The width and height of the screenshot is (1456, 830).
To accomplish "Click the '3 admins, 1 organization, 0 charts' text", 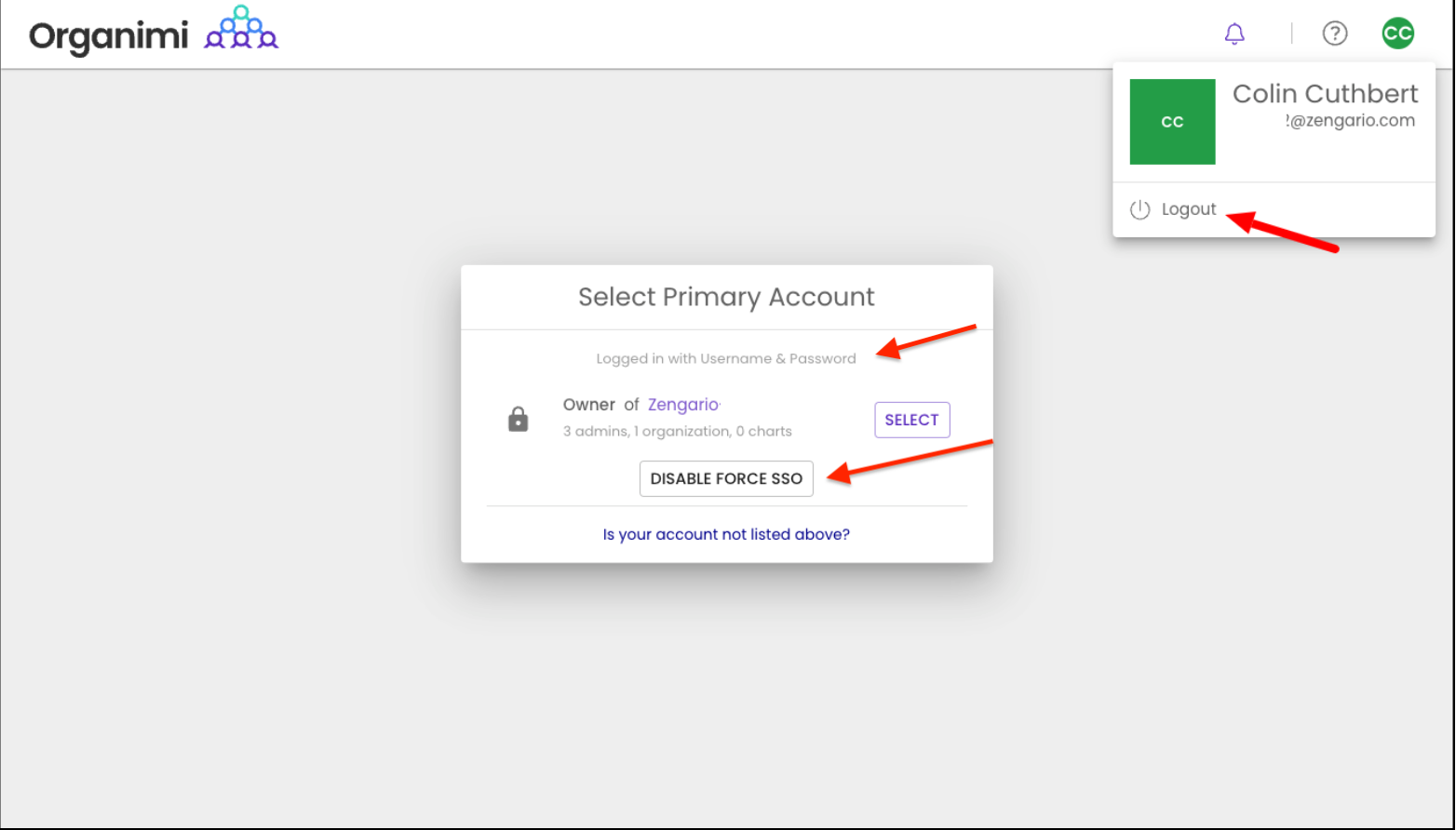I will (678, 431).
